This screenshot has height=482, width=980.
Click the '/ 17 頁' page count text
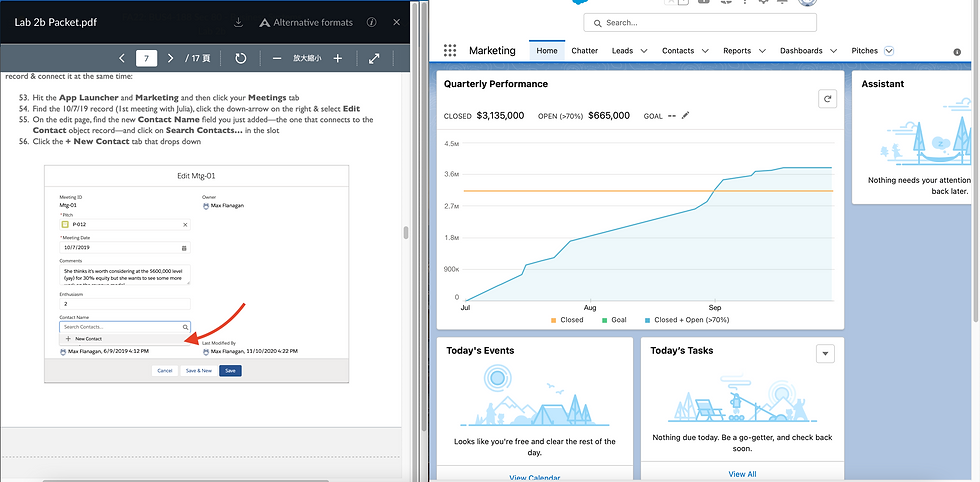click(x=198, y=58)
